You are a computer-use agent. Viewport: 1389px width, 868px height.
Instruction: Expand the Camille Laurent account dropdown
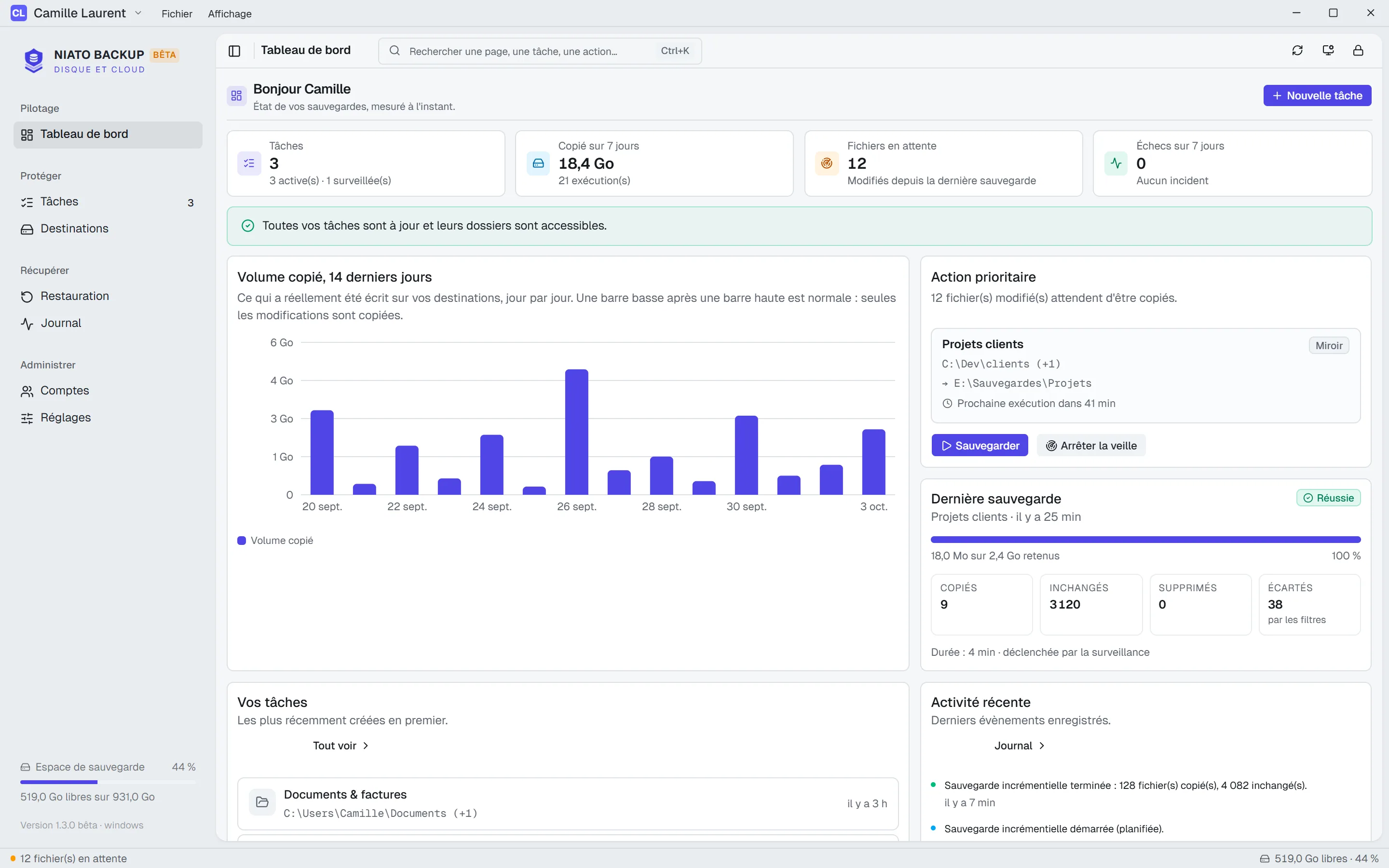138,13
